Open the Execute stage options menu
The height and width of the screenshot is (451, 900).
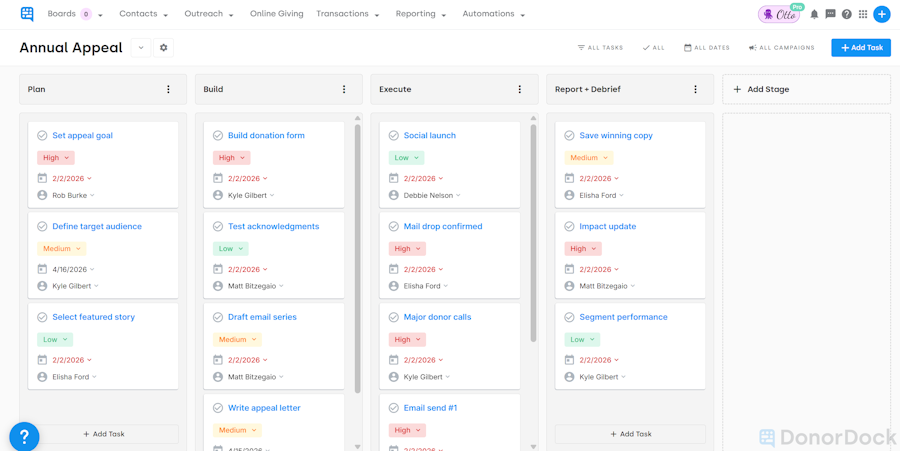click(520, 89)
